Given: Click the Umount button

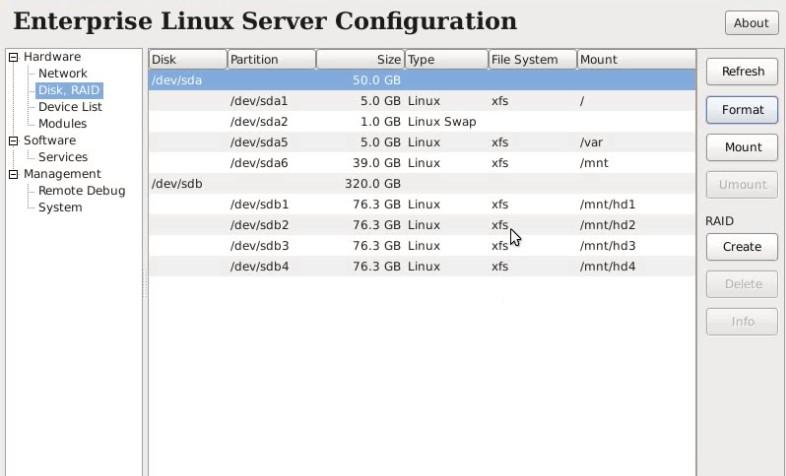Looking at the screenshot, I should (x=742, y=185).
